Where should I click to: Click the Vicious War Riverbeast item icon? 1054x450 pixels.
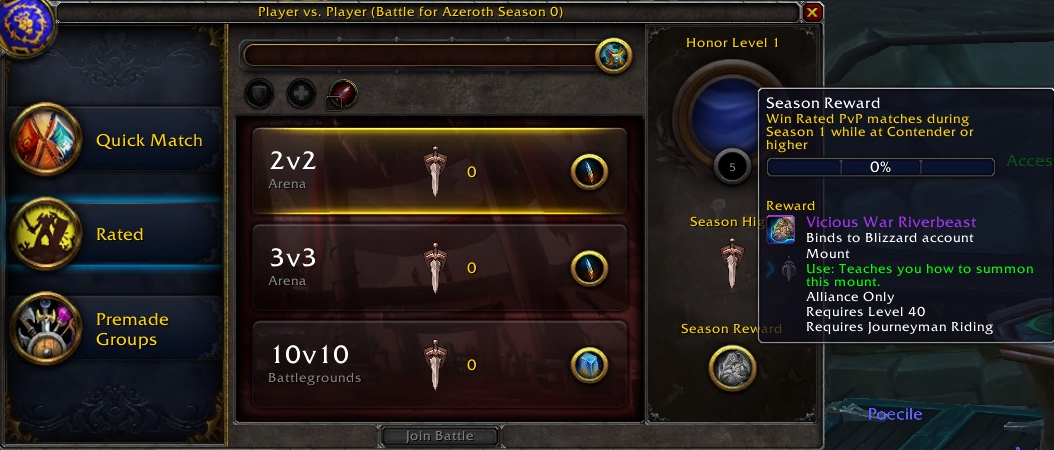point(781,230)
